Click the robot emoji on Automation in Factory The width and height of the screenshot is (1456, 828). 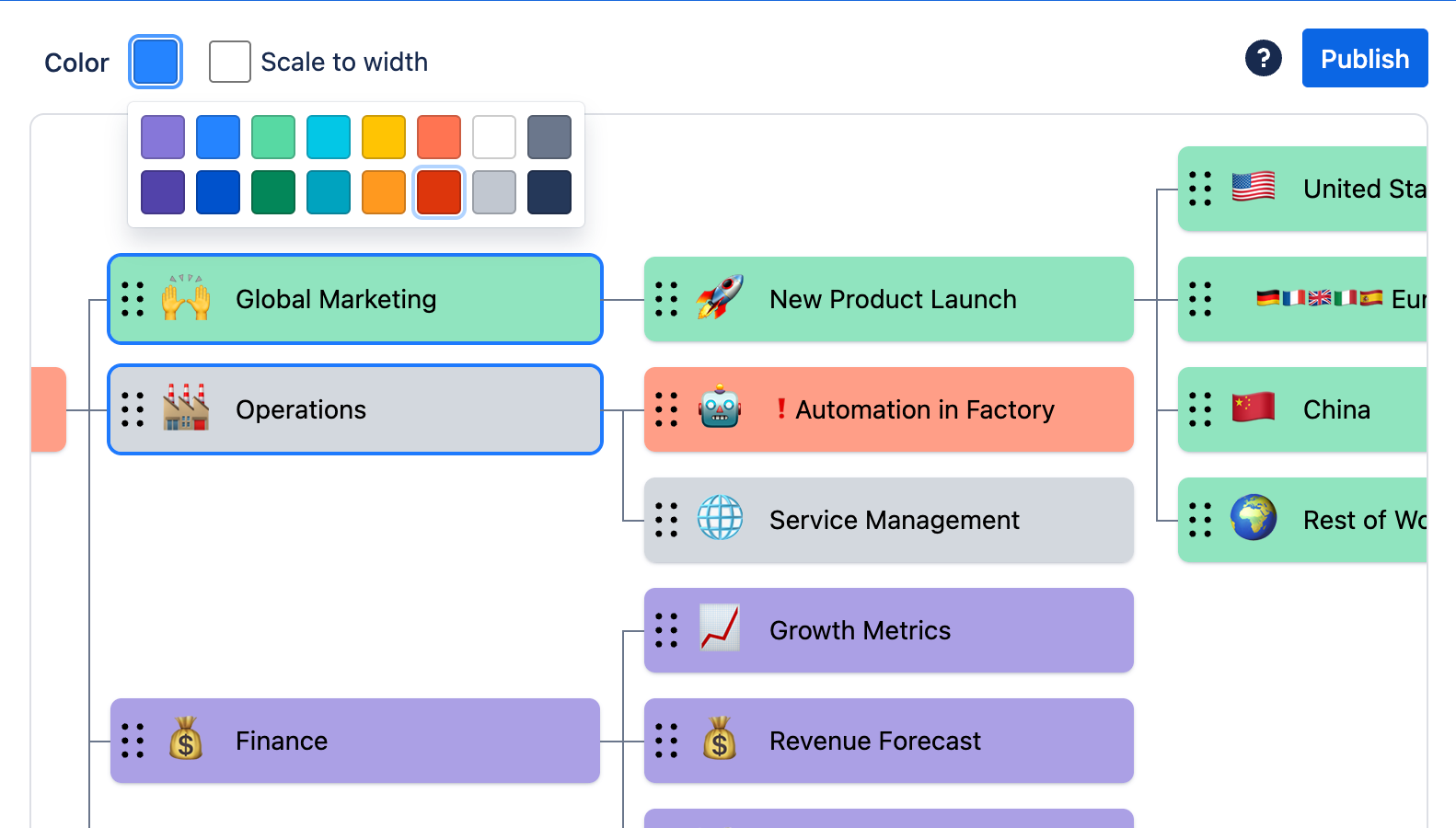pyautogui.click(x=720, y=408)
